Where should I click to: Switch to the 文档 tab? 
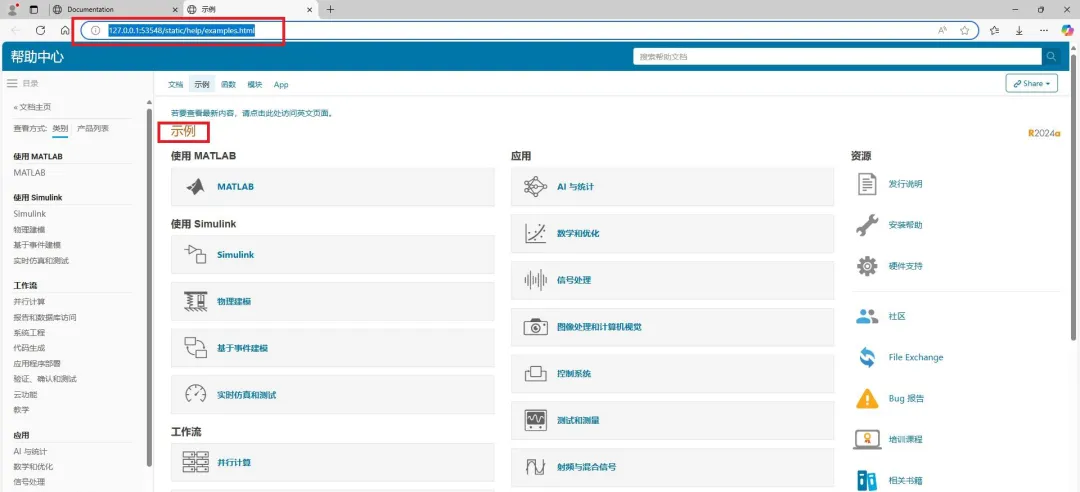click(176, 84)
